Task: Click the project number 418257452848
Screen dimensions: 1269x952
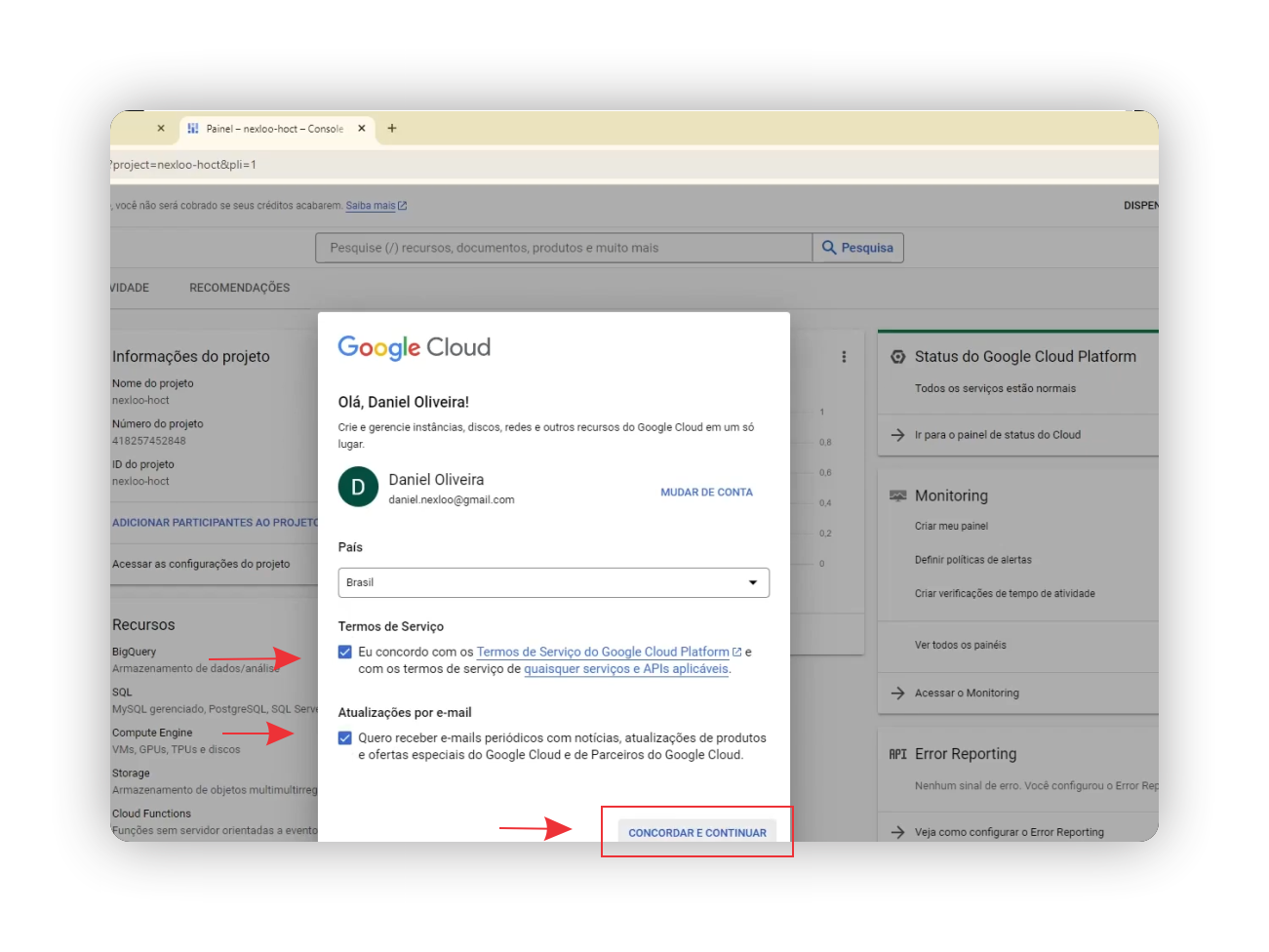Action: click(149, 441)
